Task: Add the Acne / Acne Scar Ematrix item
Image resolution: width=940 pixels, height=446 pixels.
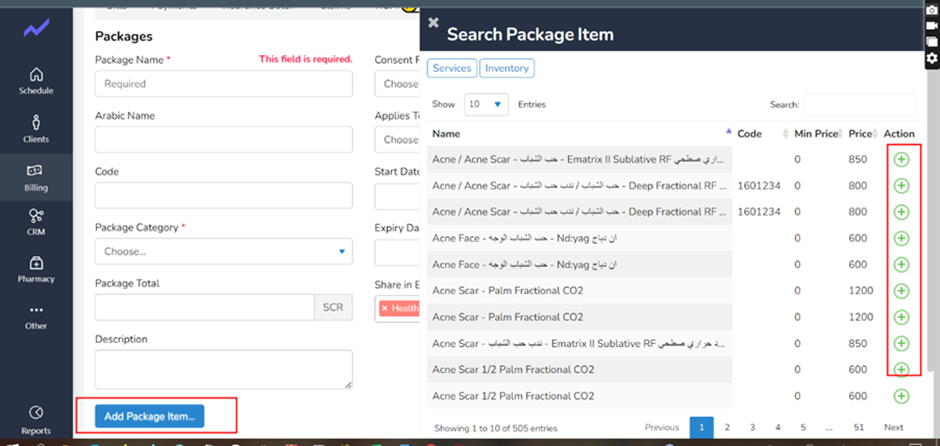Action: pyautogui.click(x=901, y=159)
